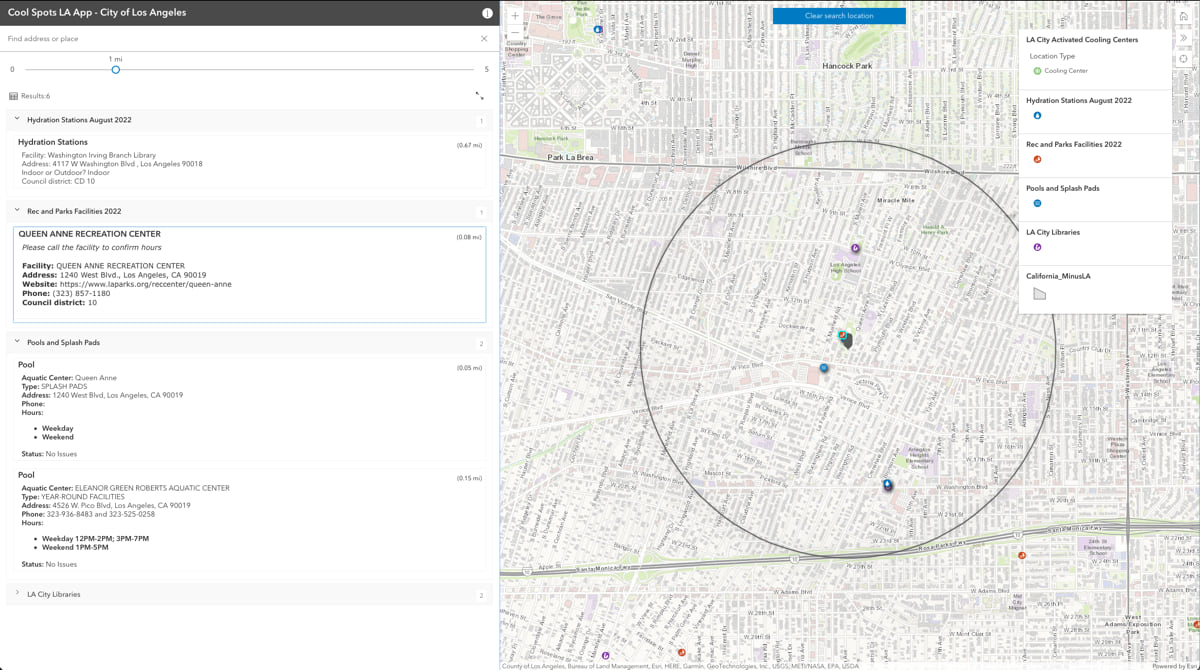Open the laparks.org queen-anne website link

click(x=145, y=284)
